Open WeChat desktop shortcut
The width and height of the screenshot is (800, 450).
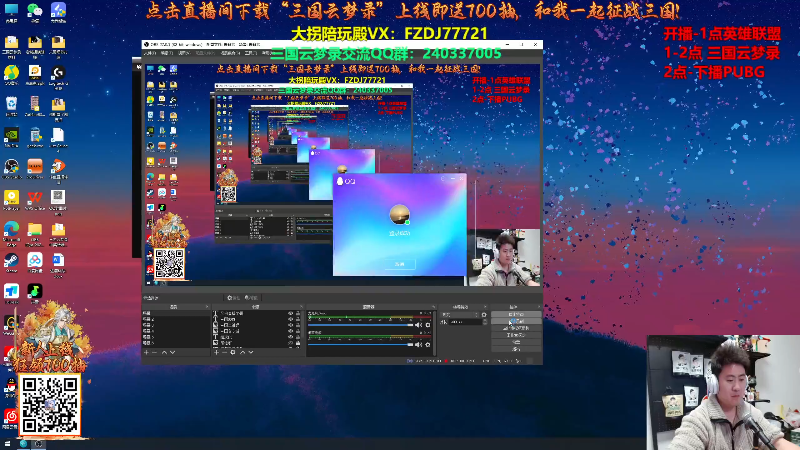tap(35, 11)
